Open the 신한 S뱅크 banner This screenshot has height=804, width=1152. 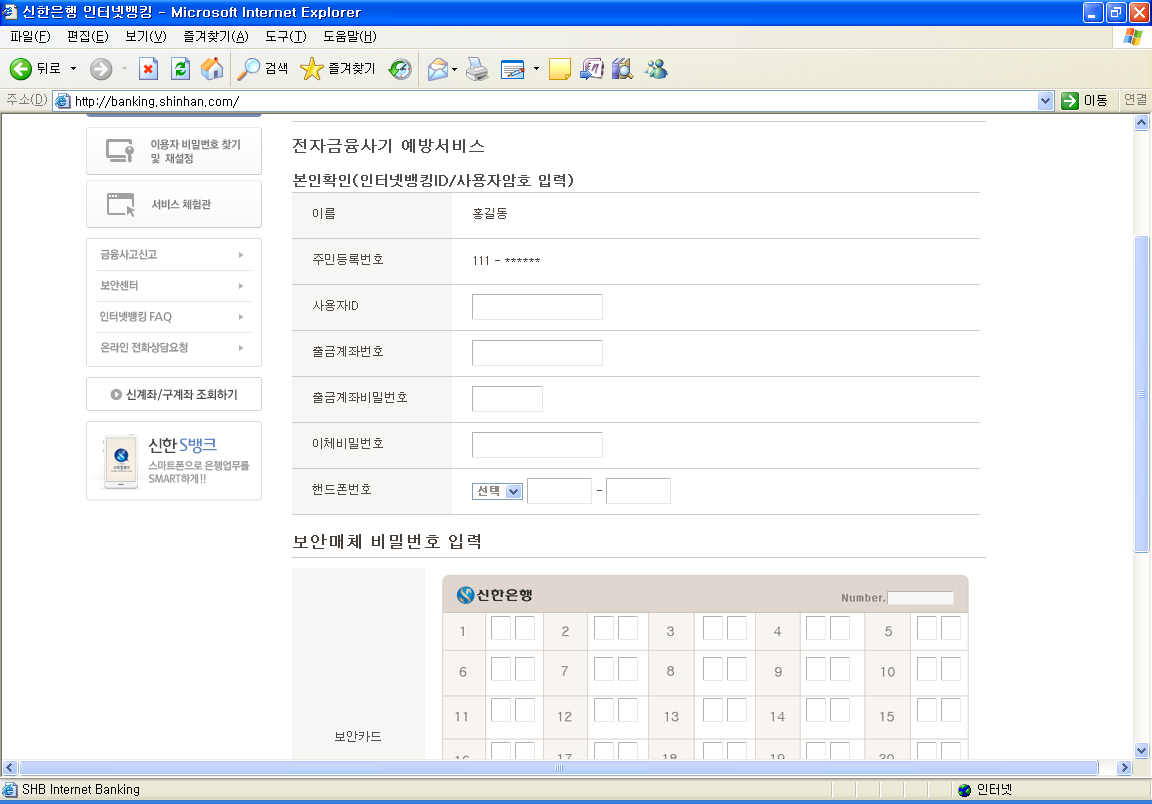(174, 461)
